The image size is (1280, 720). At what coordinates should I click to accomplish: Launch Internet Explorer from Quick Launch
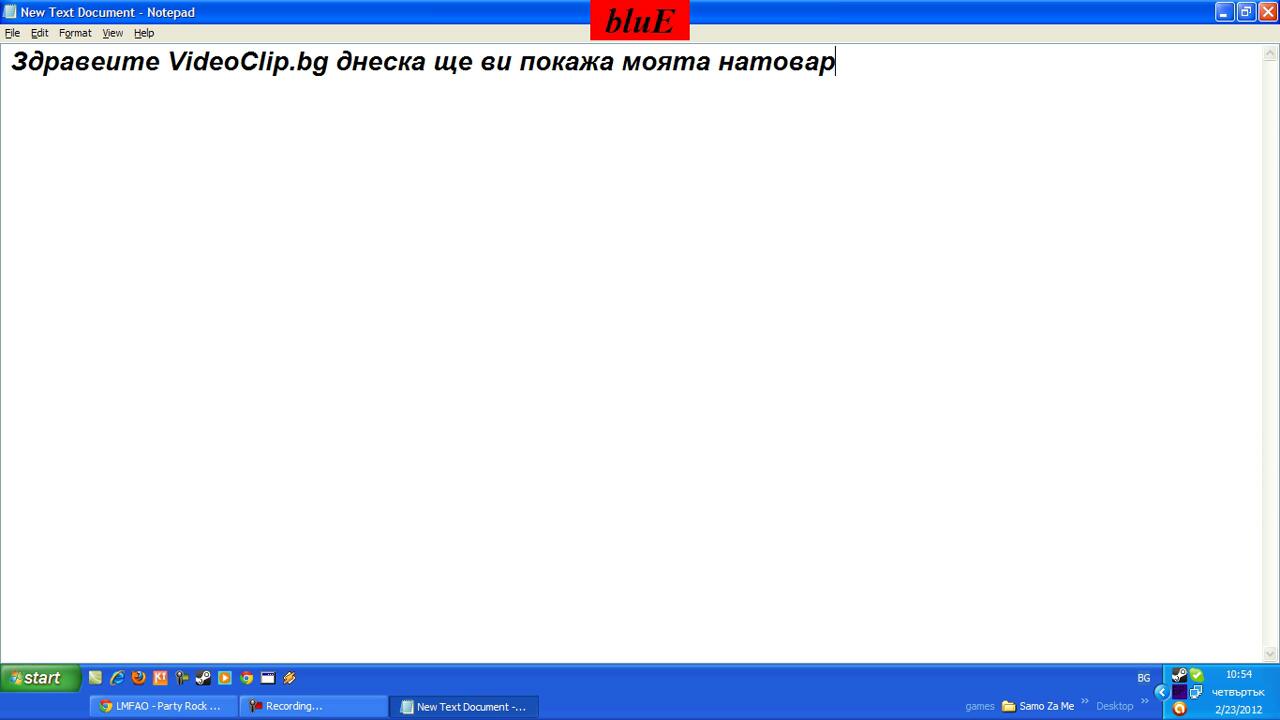pos(117,678)
